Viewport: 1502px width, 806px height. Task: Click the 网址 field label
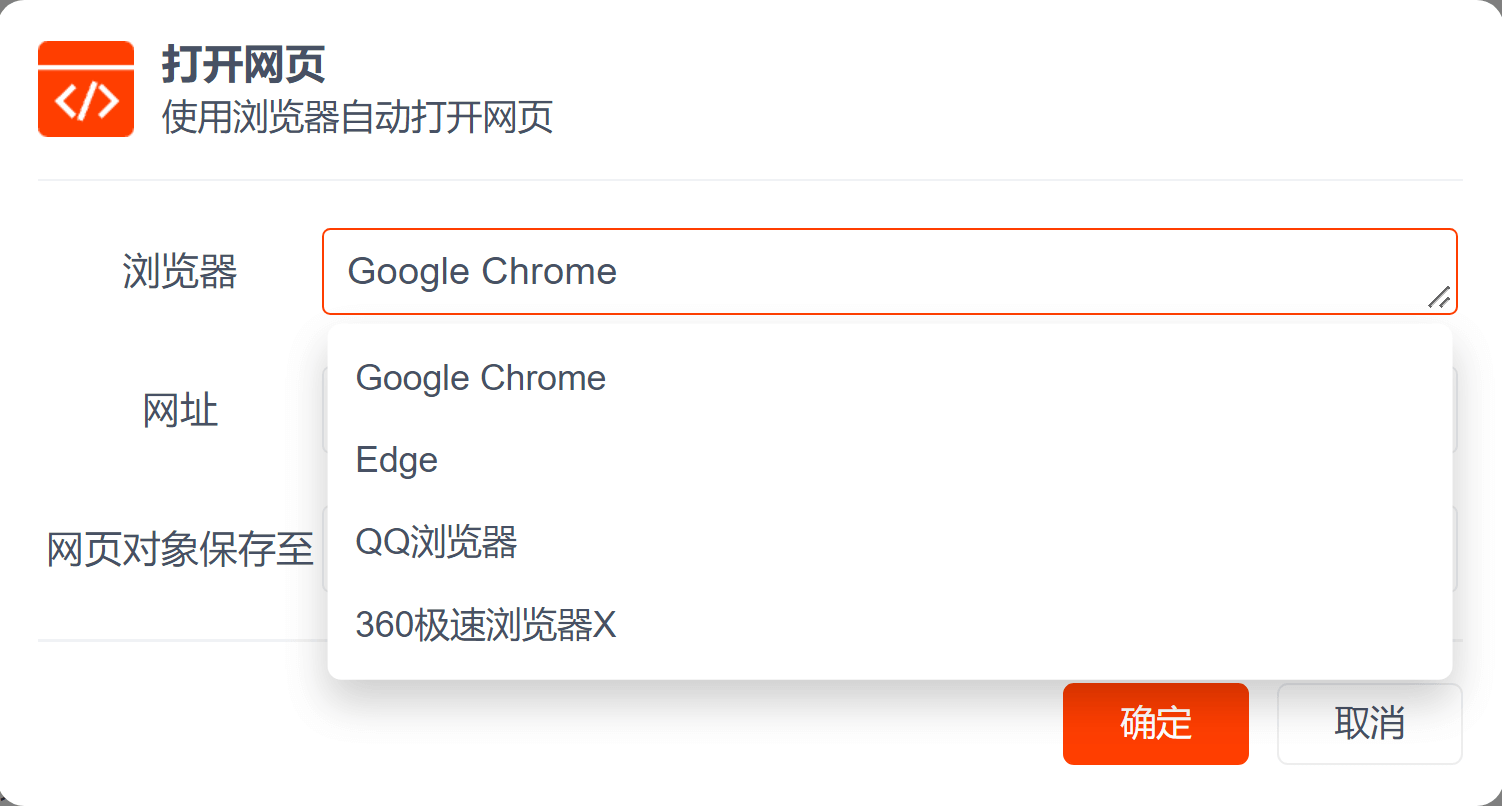coord(180,411)
